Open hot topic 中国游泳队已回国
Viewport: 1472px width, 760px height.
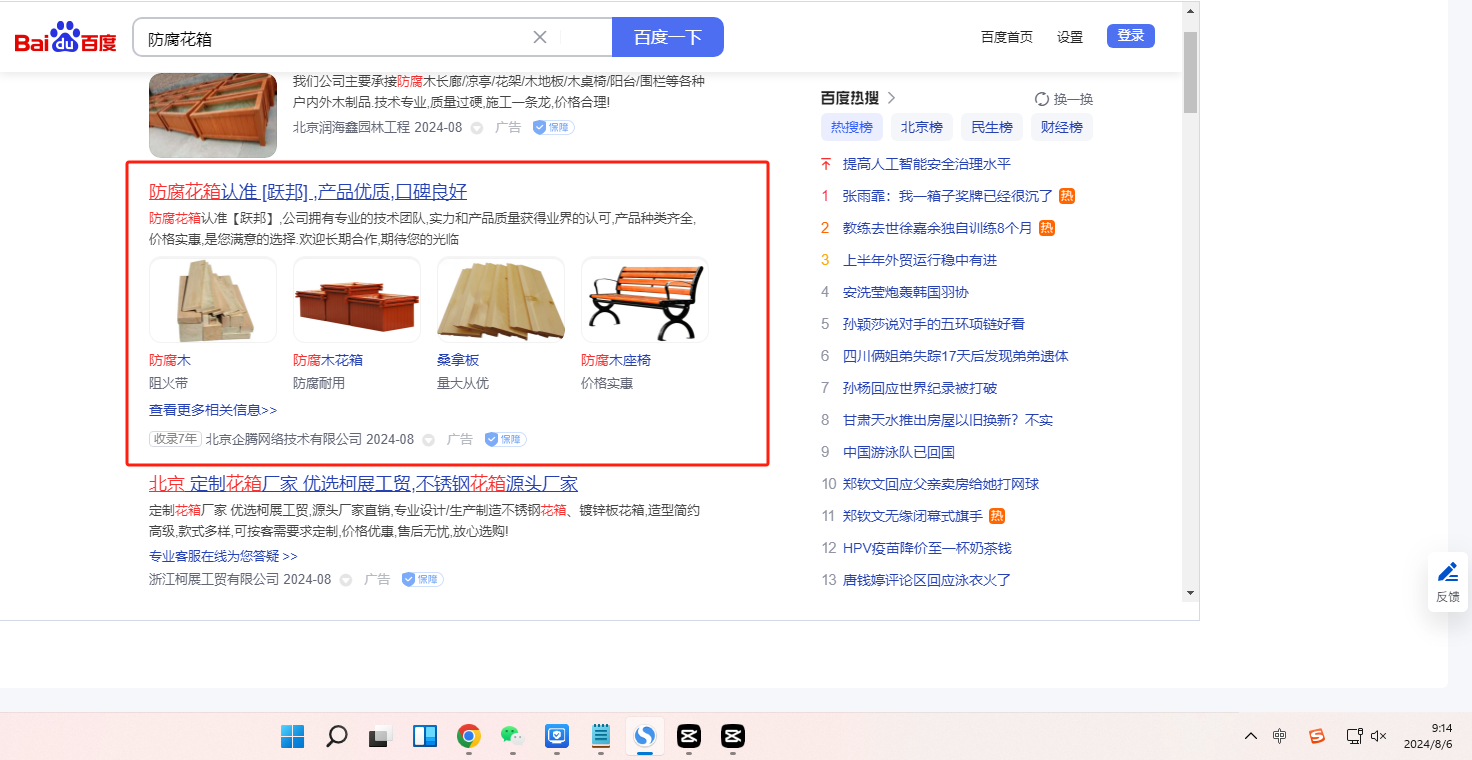pyautogui.click(x=899, y=452)
